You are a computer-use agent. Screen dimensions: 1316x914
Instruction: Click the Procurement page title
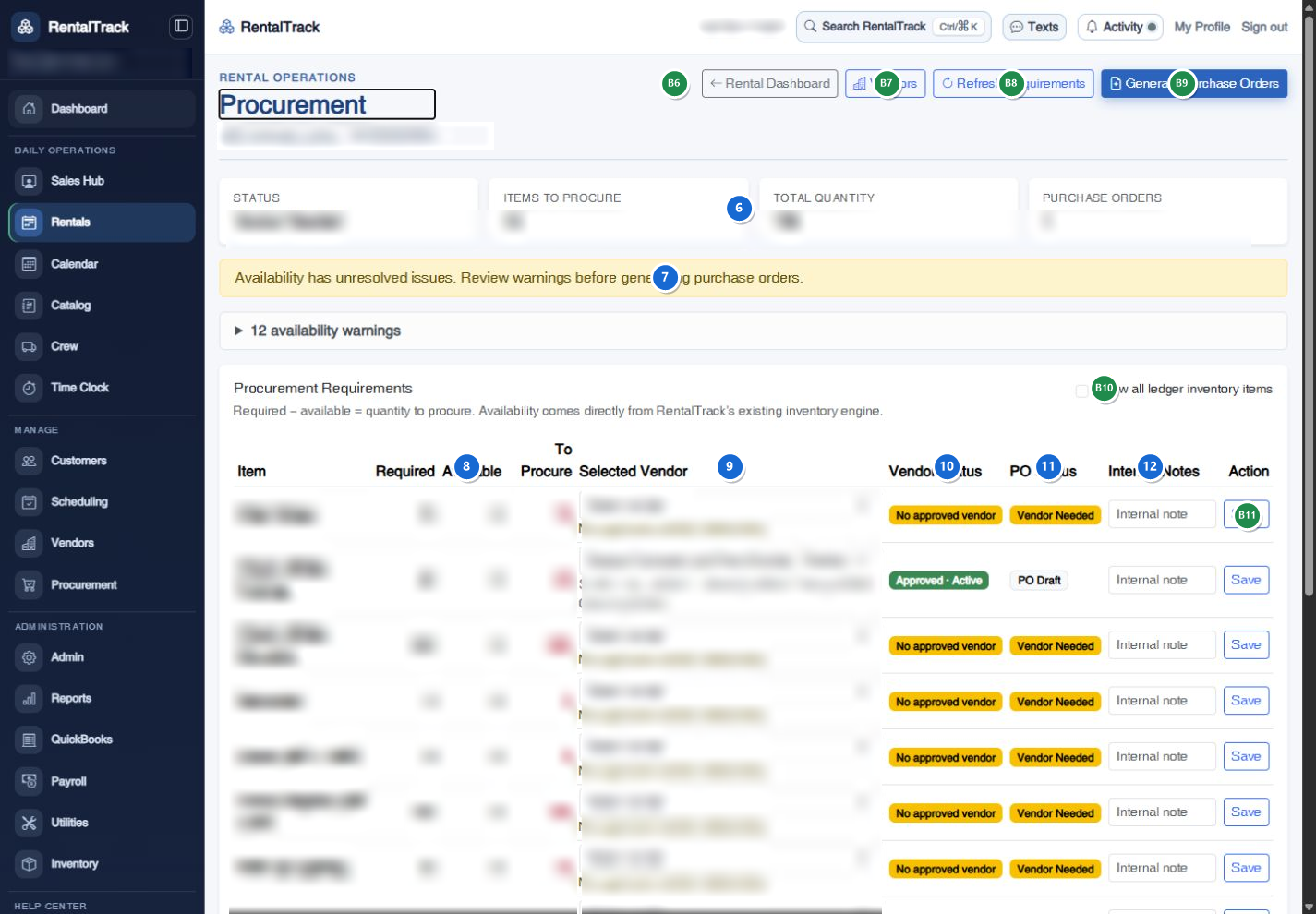click(x=293, y=104)
